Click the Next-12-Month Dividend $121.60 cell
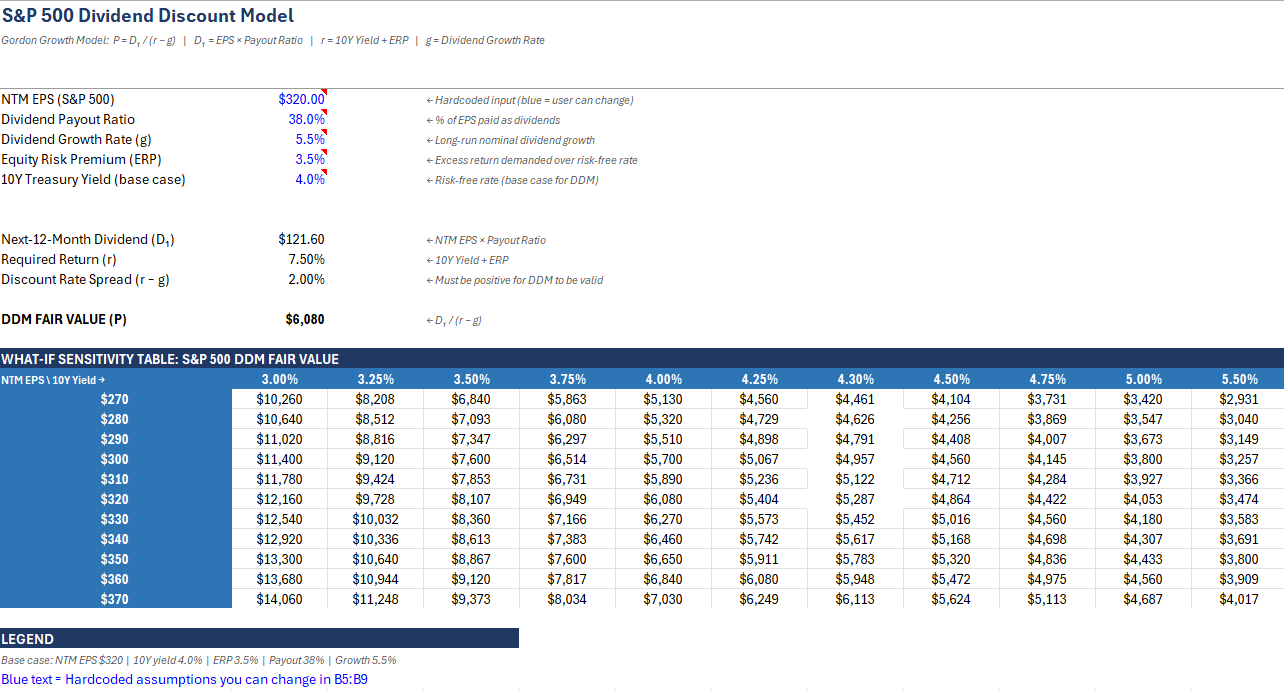 point(301,239)
